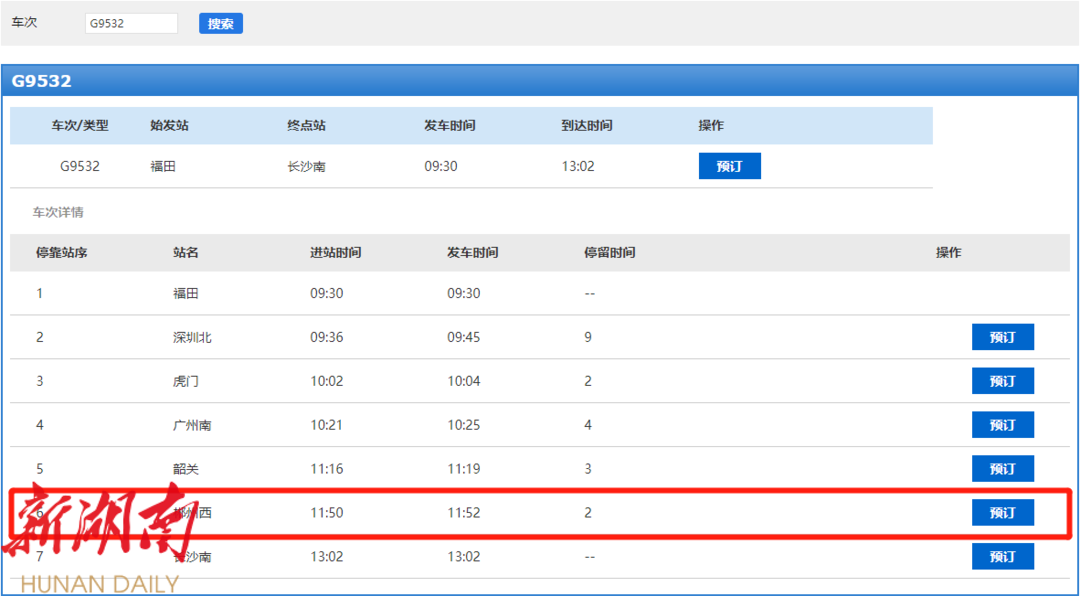This screenshot has height=596, width=1080.
Task: Select 预订 in the 广州南 row
Action: (x=1002, y=425)
